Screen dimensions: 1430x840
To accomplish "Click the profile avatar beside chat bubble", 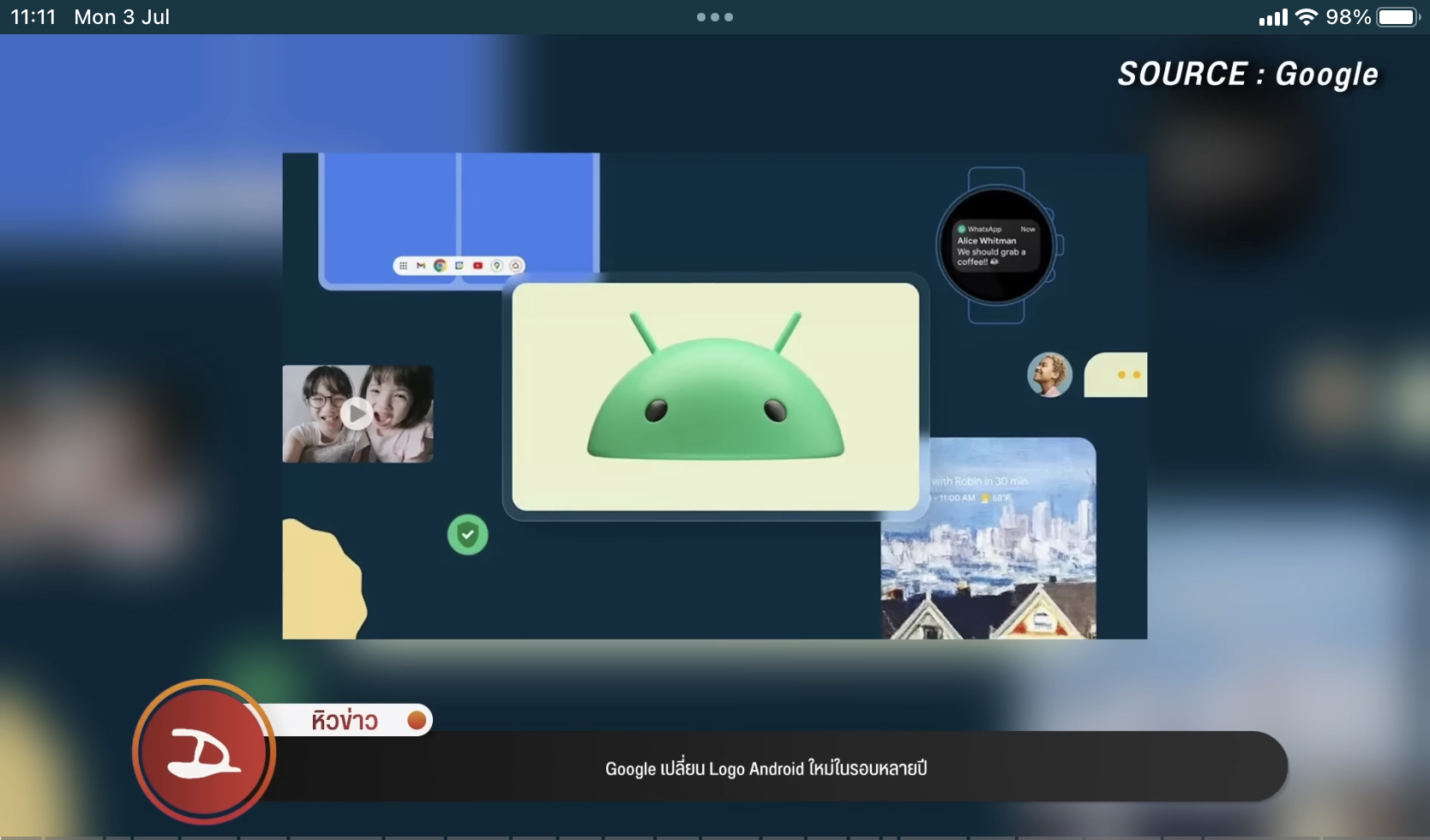I will coord(1049,375).
